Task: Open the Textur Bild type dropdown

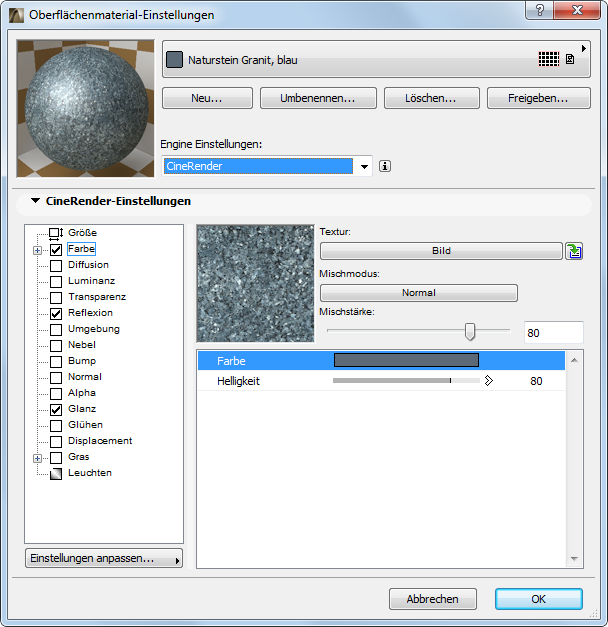Action: 441,251
